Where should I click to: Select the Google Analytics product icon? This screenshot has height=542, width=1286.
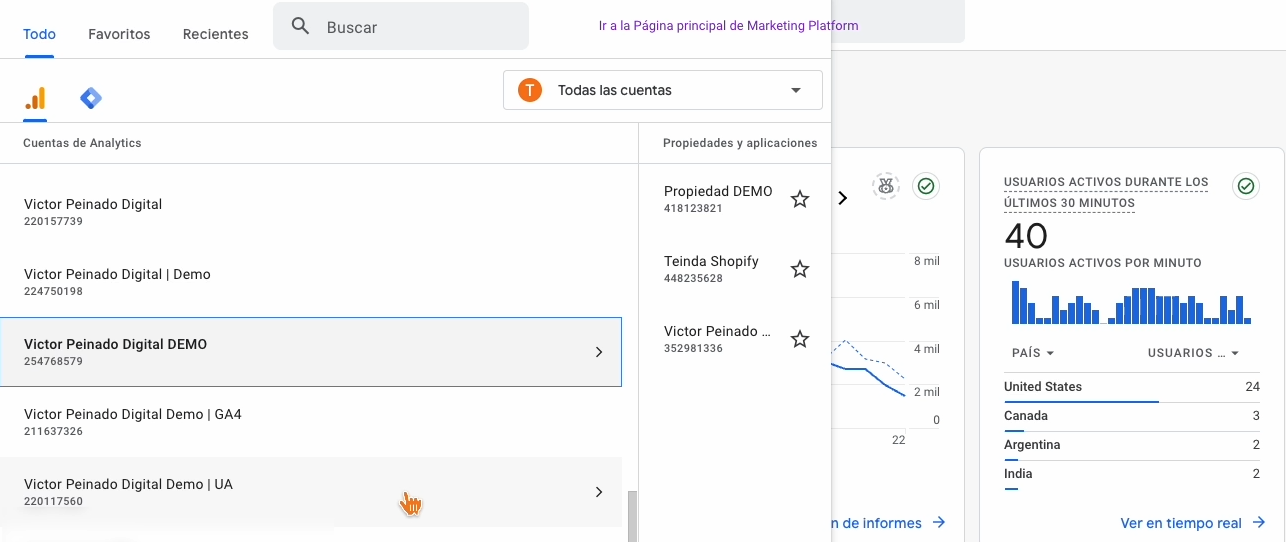coord(35,98)
